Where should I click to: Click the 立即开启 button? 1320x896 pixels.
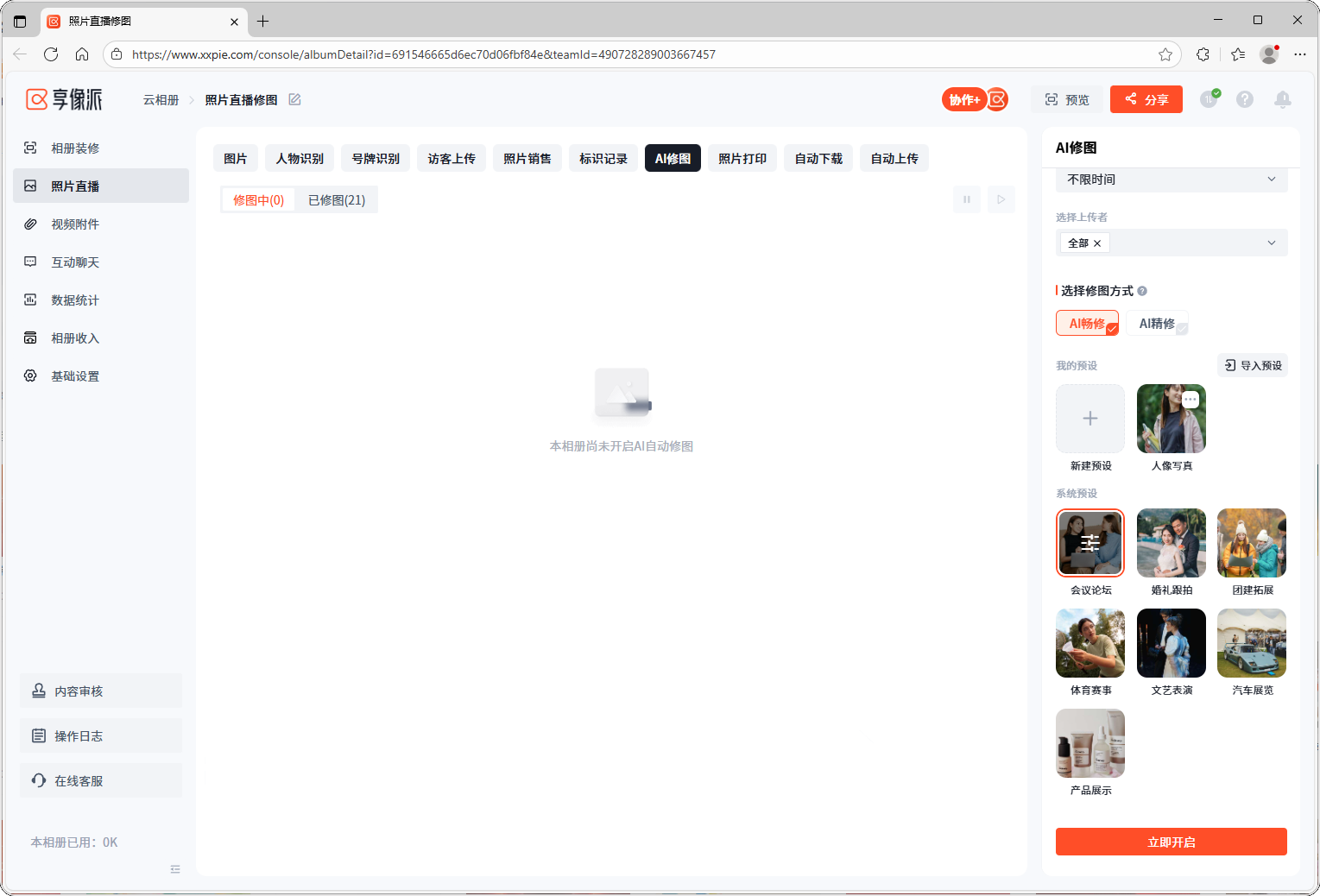click(1171, 842)
